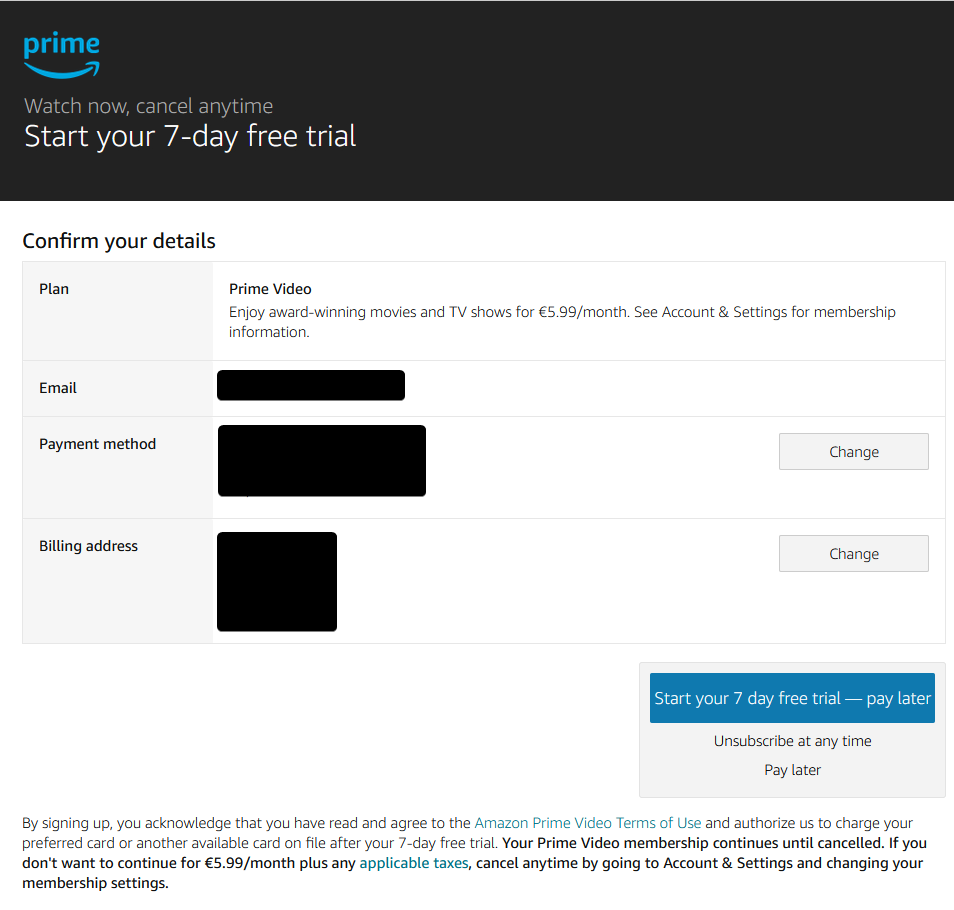The image size is (954, 910).
Task: Click the 'Billing address' row label
Action: [x=88, y=546]
